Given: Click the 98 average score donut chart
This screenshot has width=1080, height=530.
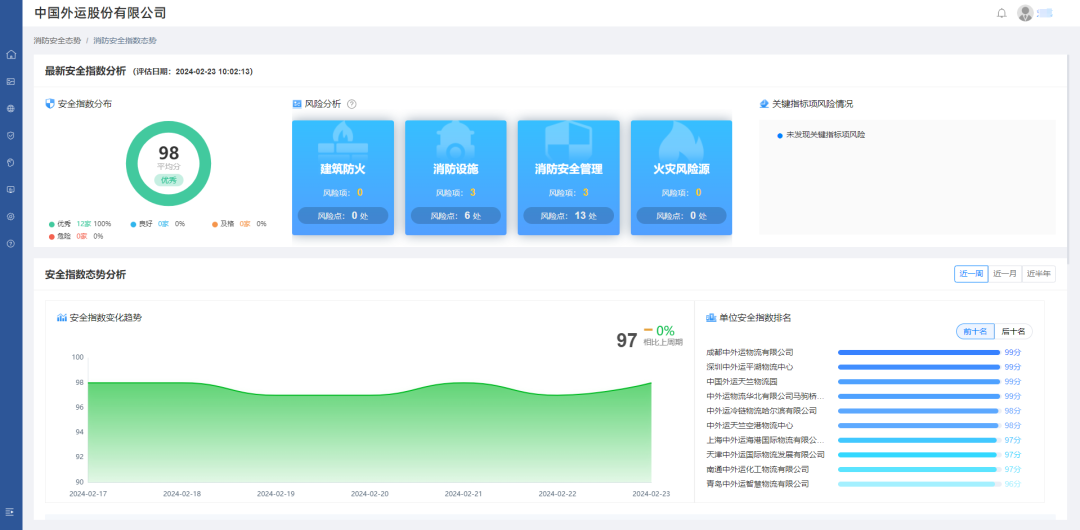Looking at the screenshot, I should [x=168, y=164].
